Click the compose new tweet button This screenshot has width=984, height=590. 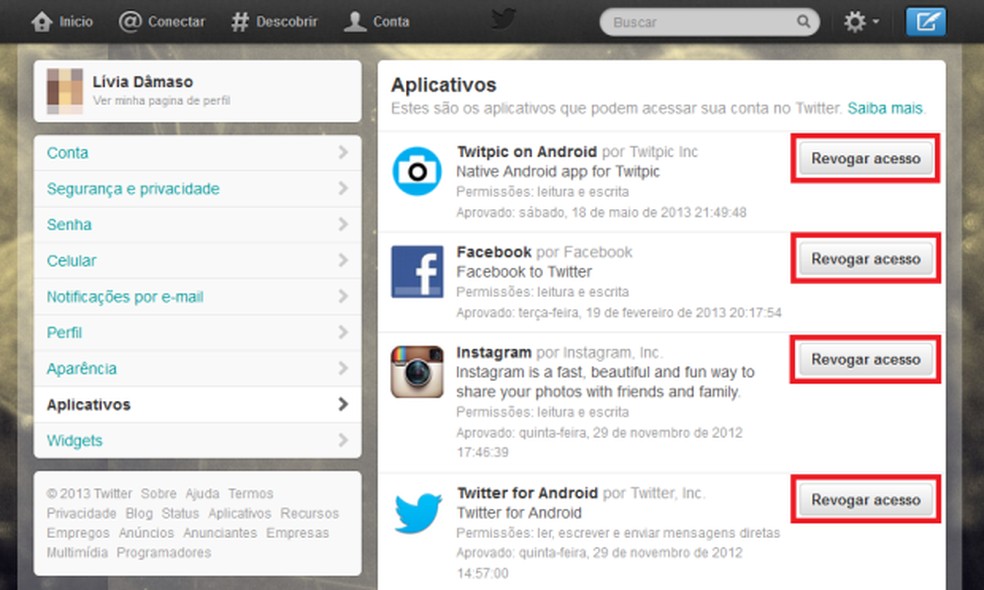click(x=926, y=22)
